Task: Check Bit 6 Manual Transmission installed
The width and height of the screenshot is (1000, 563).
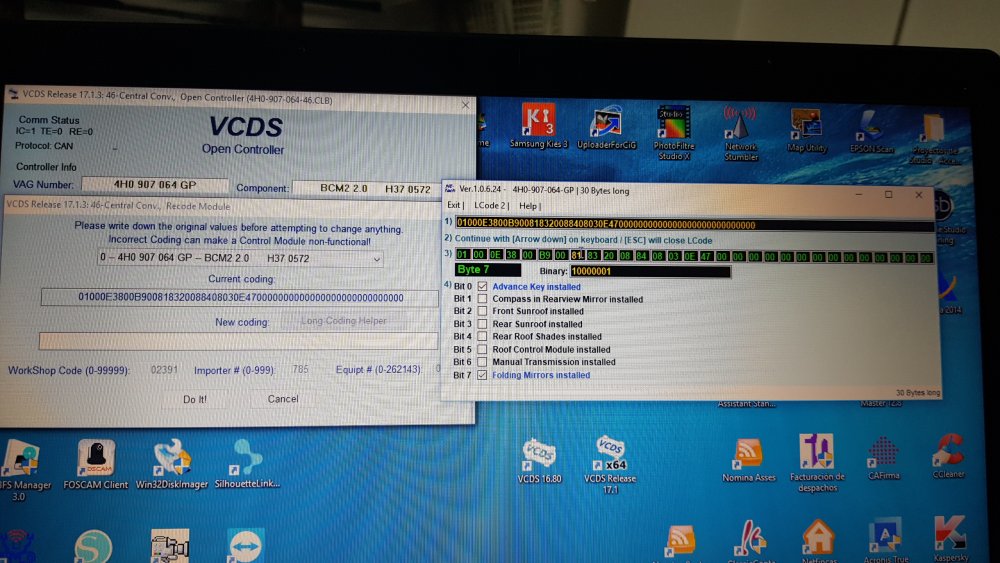Action: coord(482,362)
